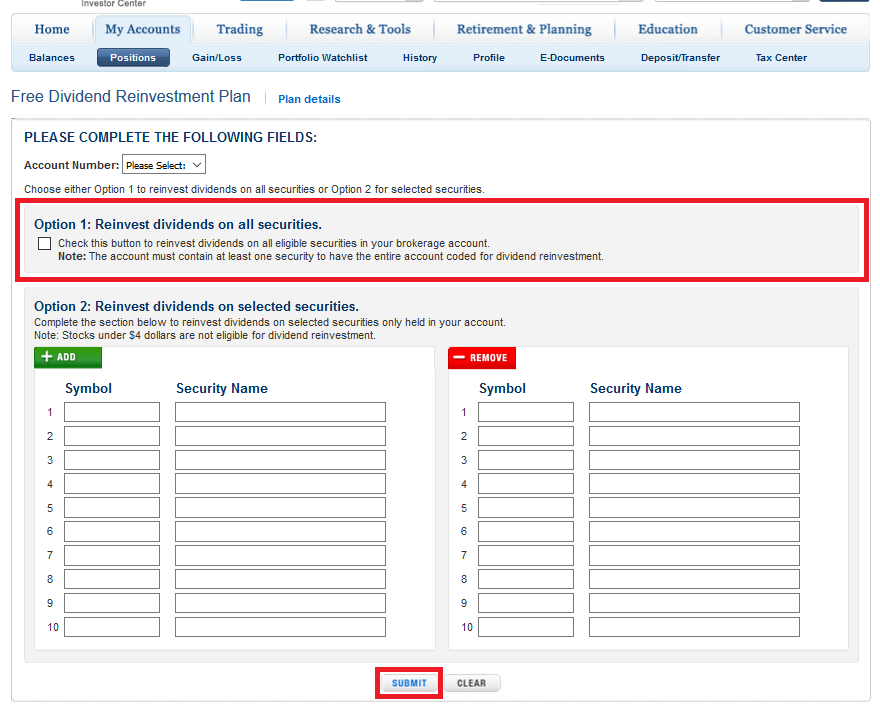
Task: Go to Portfolio Watchlist
Action: tap(323, 58)
